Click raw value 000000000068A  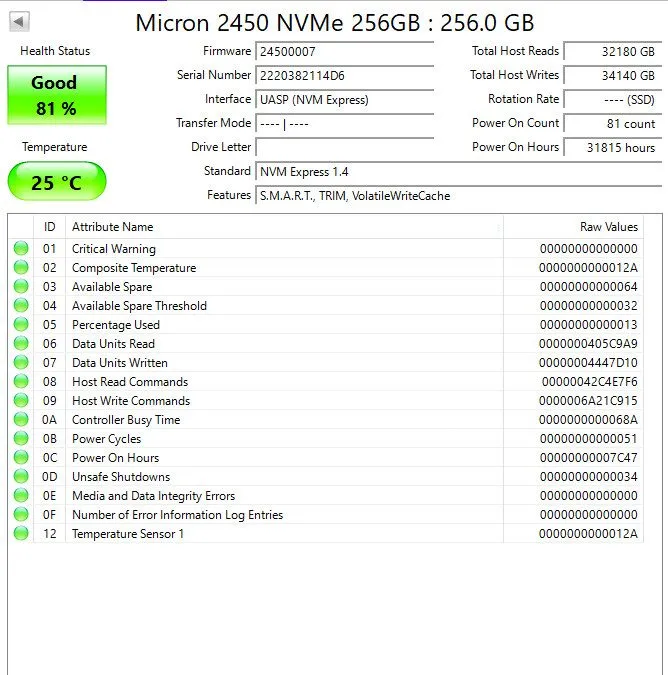click(x=588, y=420)
